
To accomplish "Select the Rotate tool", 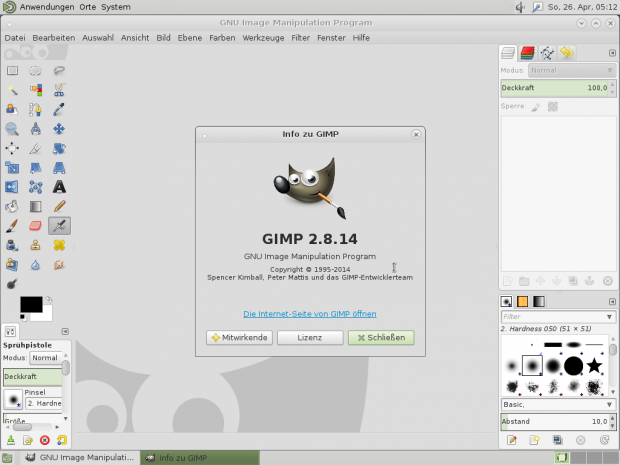I will (x=59, y=148).
